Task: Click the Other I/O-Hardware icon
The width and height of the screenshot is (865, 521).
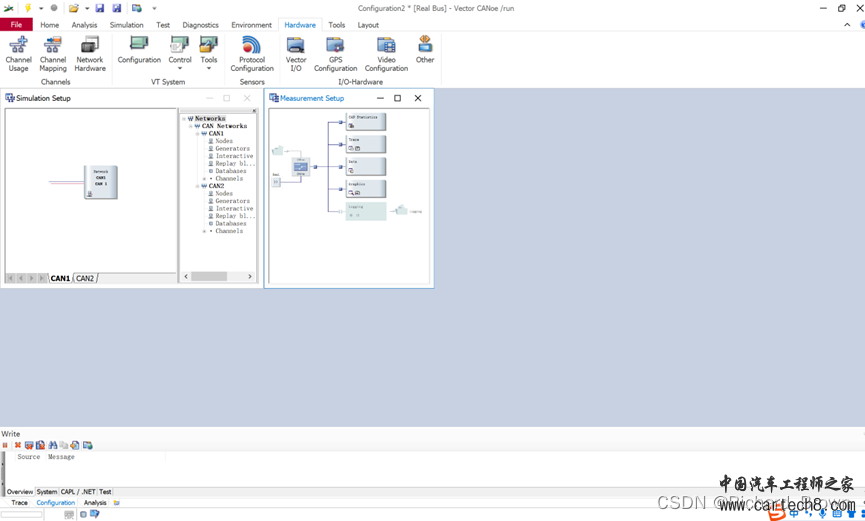Action: tap(425, 50)
